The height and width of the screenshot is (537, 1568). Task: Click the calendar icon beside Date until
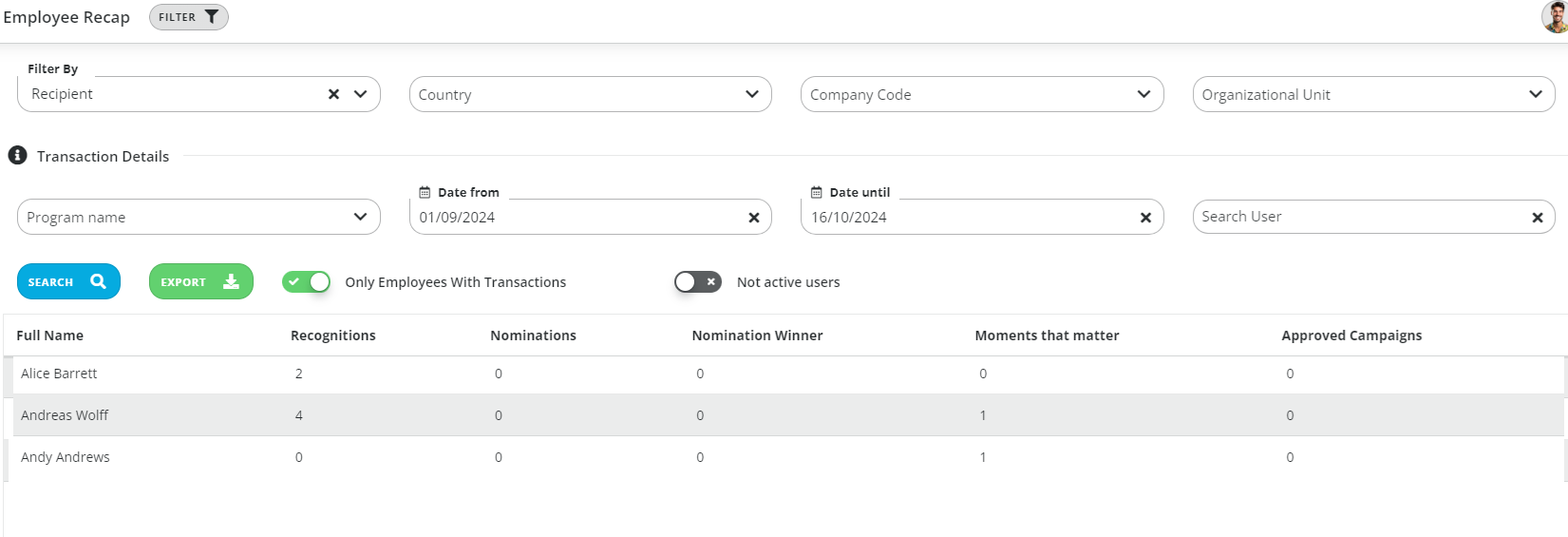(x=816, y=192)
